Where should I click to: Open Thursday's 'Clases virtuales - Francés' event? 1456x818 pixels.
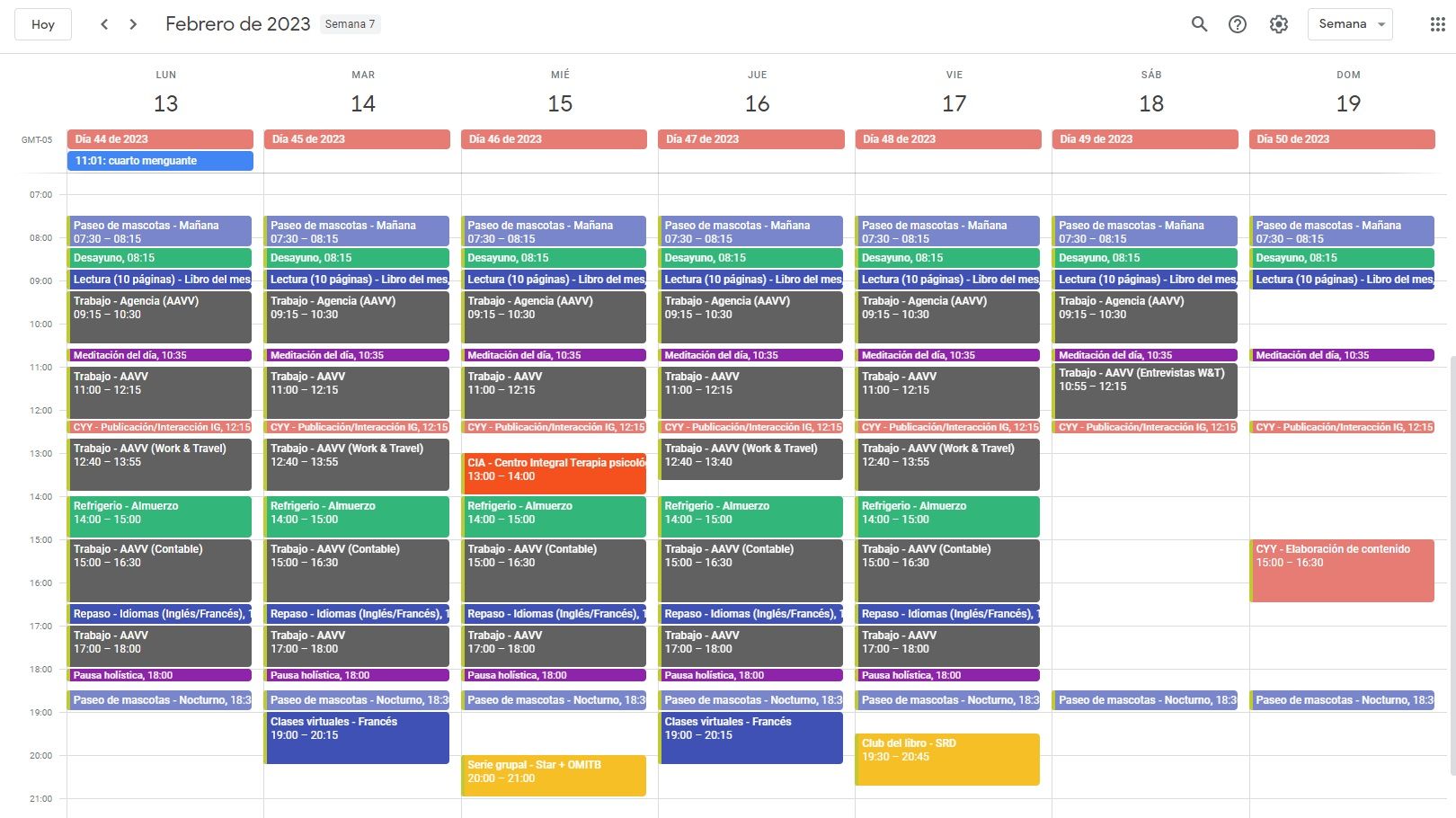coord(750,738)
